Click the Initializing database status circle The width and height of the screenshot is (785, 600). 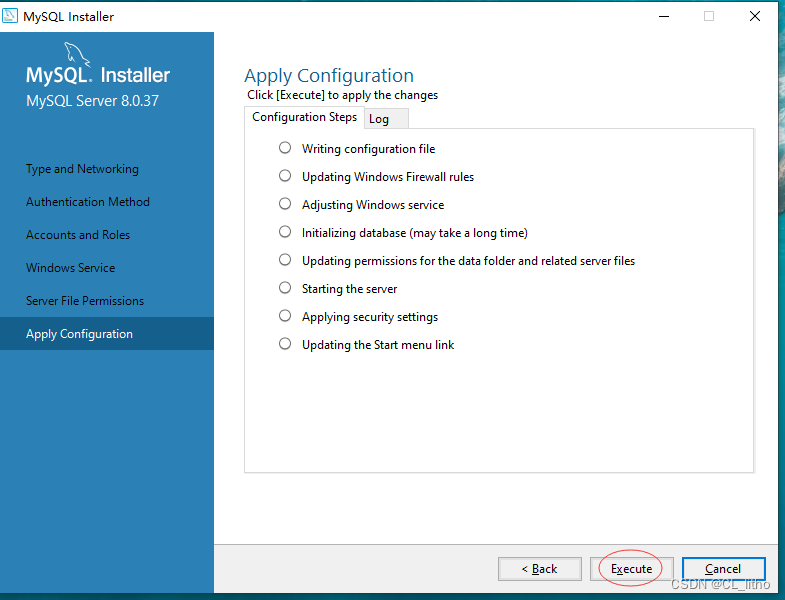point(285,232)
